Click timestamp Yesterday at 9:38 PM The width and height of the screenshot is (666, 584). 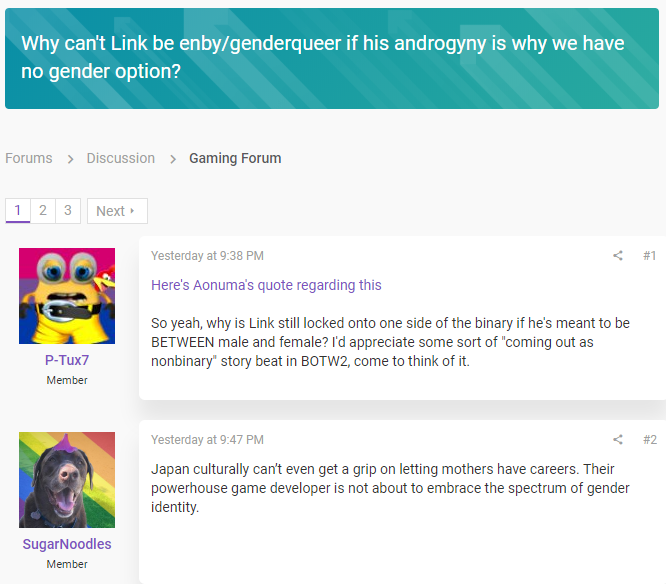point(207,256)
